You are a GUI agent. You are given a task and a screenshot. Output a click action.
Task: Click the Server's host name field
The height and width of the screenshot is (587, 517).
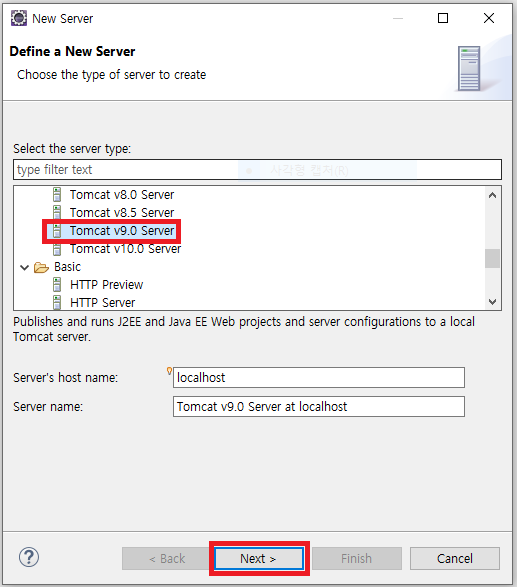[x=319, y=377]
